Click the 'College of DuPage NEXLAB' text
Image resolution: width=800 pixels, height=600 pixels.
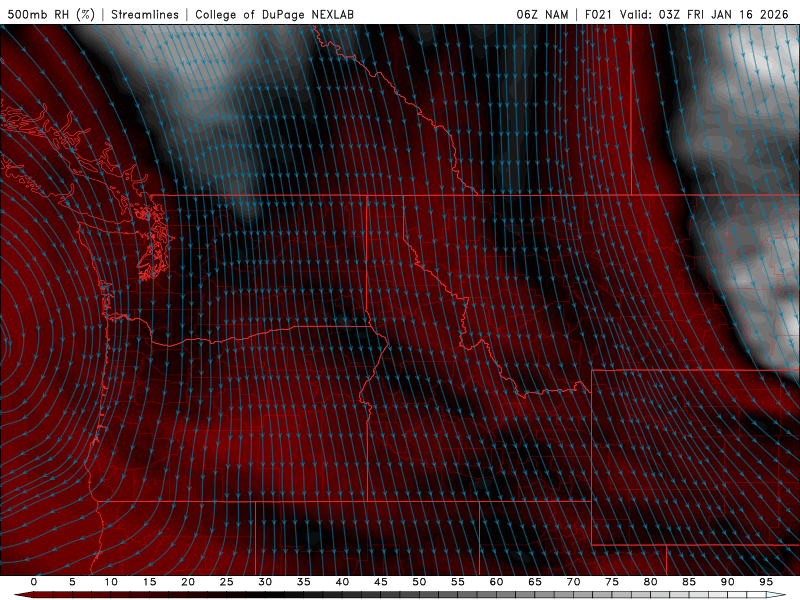[274, 14]
